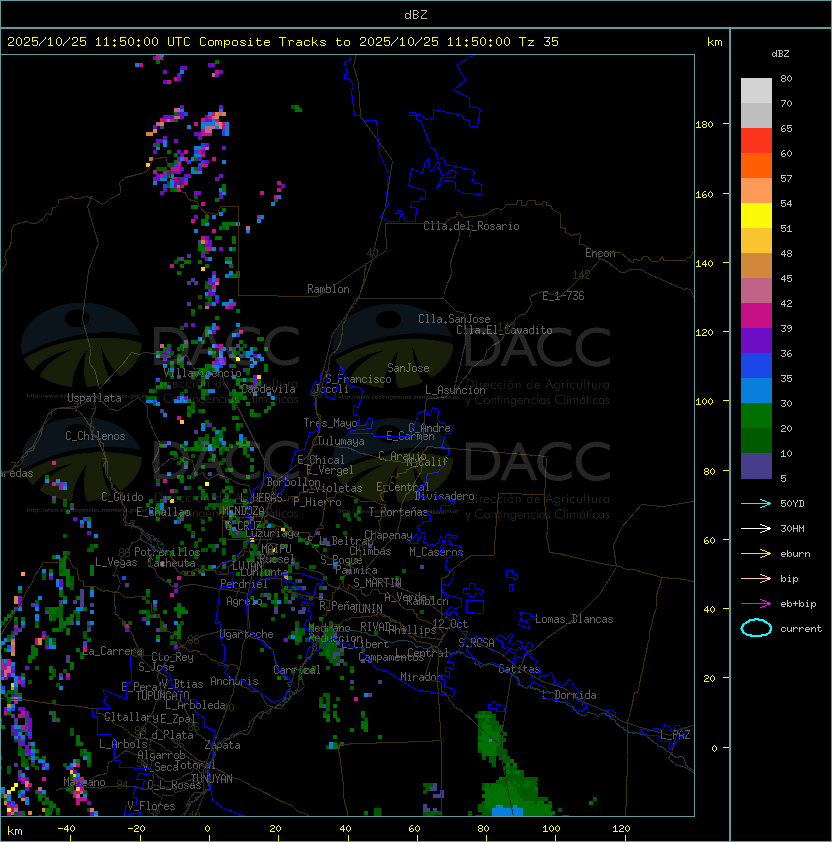Click the Mirador map label
832x842 pixels.
[421, 677]
